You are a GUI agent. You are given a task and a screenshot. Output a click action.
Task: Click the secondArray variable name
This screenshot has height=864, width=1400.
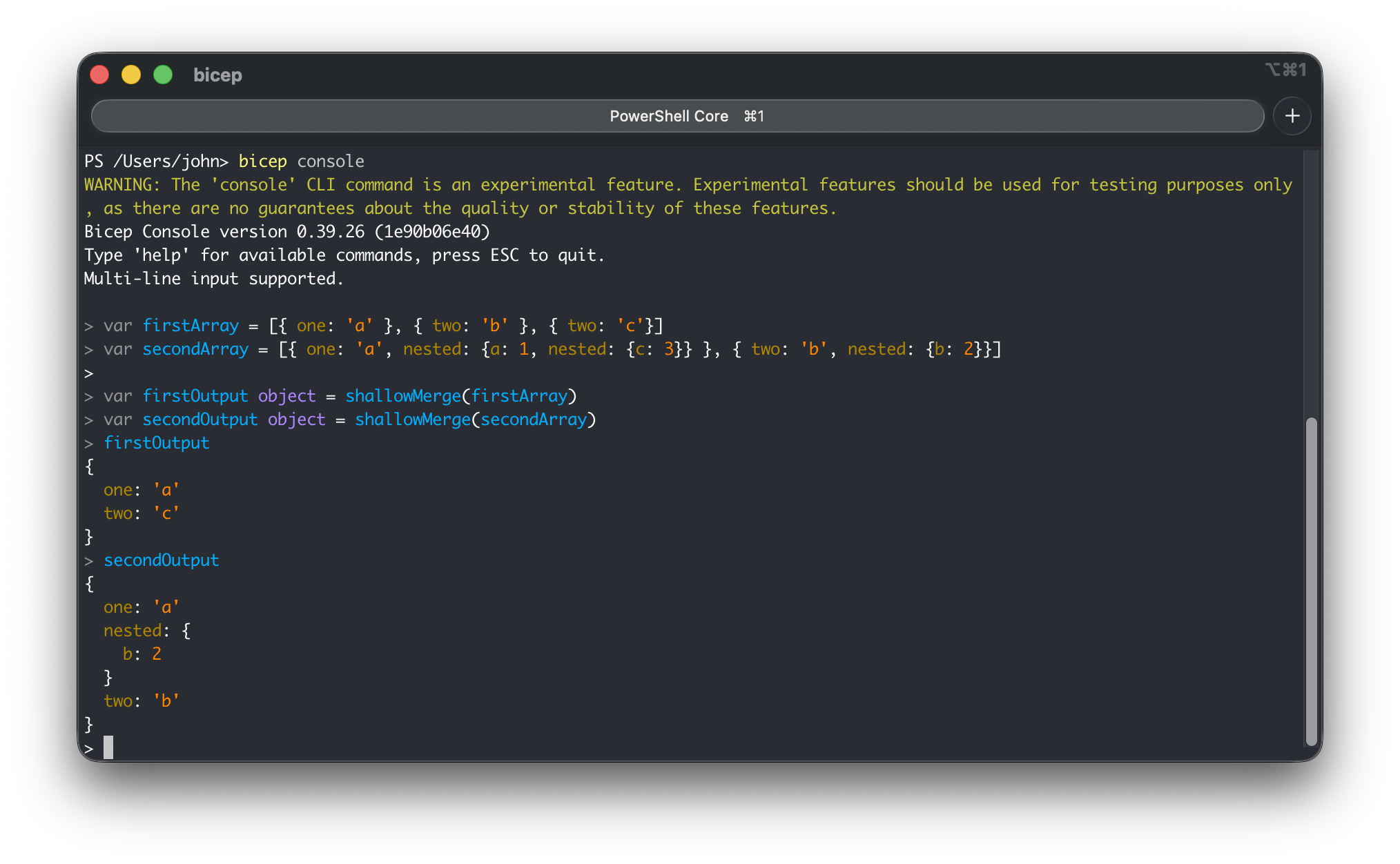point(195,349)
